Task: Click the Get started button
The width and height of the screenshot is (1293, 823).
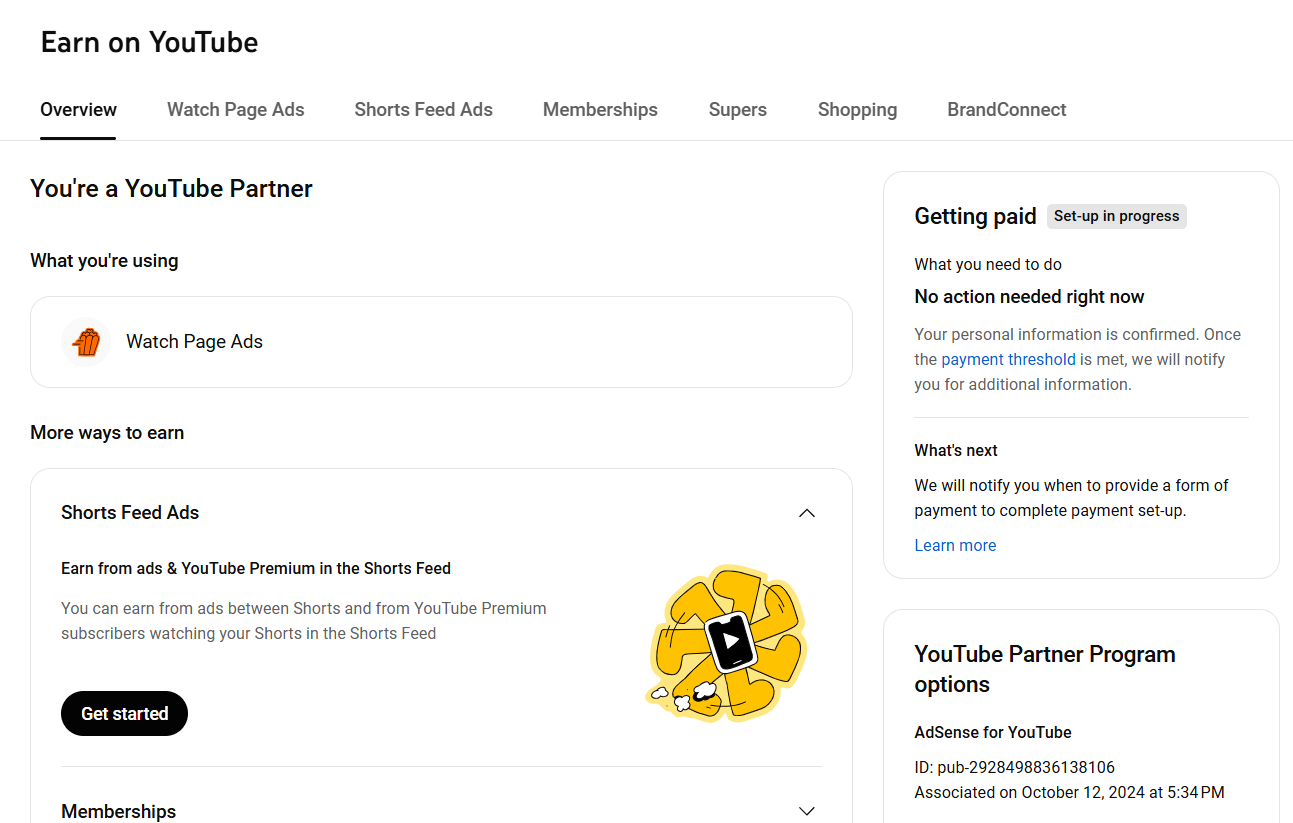Action: pyautogui.click(x=124, y=713)
